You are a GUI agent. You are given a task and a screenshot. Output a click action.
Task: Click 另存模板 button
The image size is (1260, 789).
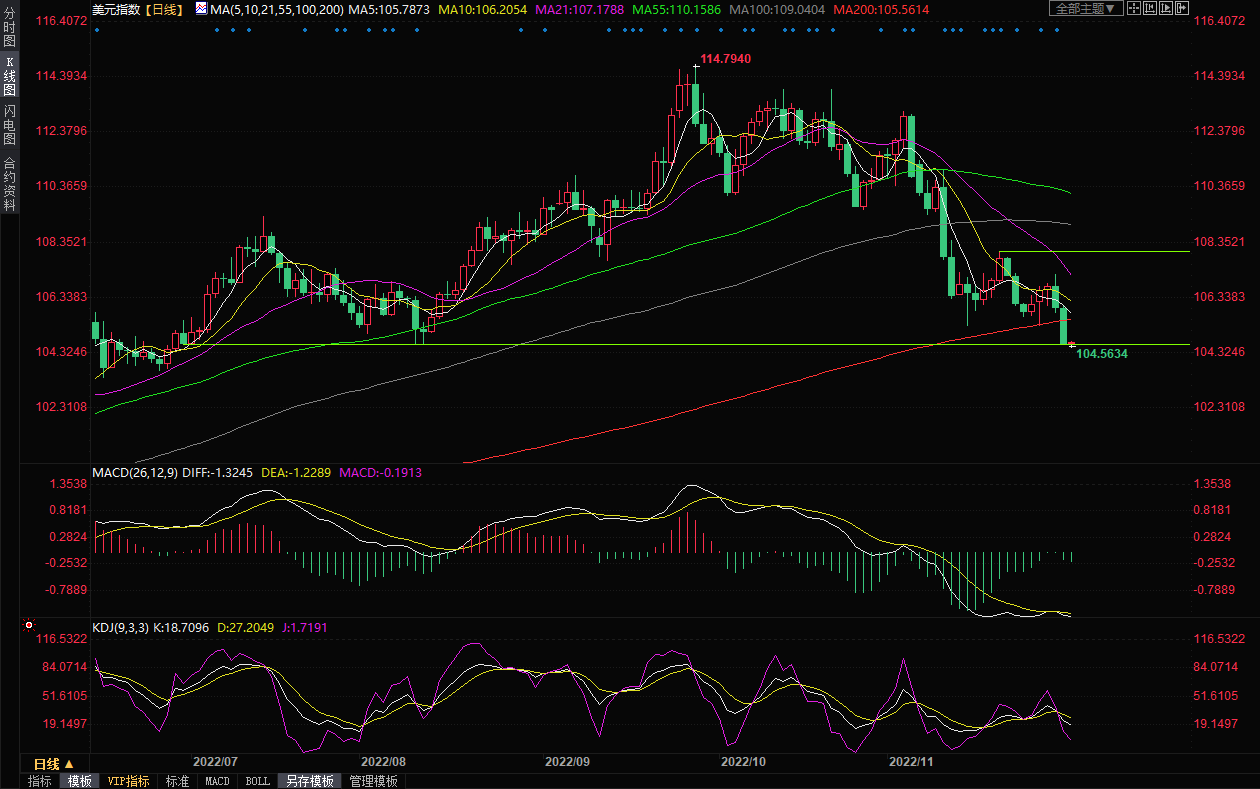pos(309,781)
